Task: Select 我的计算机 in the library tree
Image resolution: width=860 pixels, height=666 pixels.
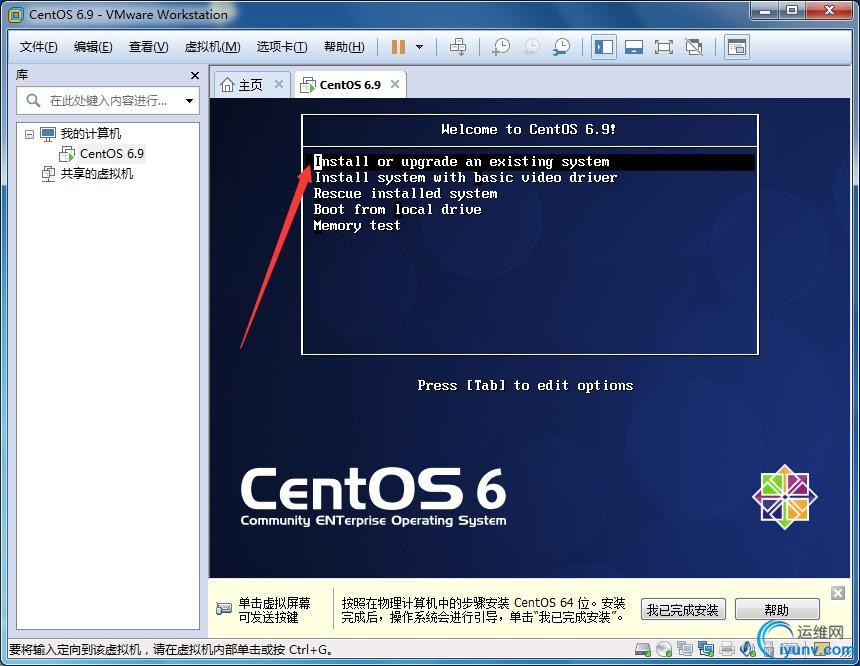Action: pos(90,134)
